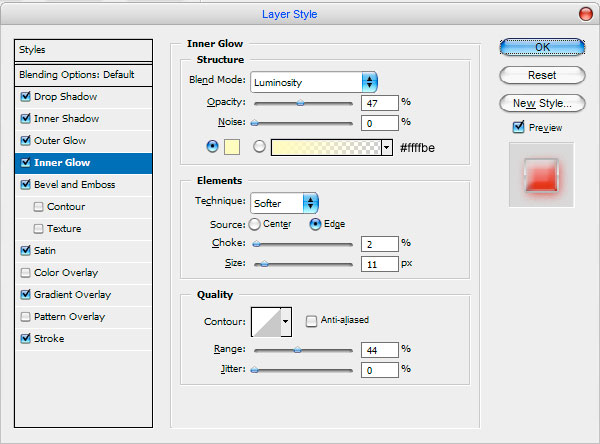Click the Opacity value field

click(380, 103)
